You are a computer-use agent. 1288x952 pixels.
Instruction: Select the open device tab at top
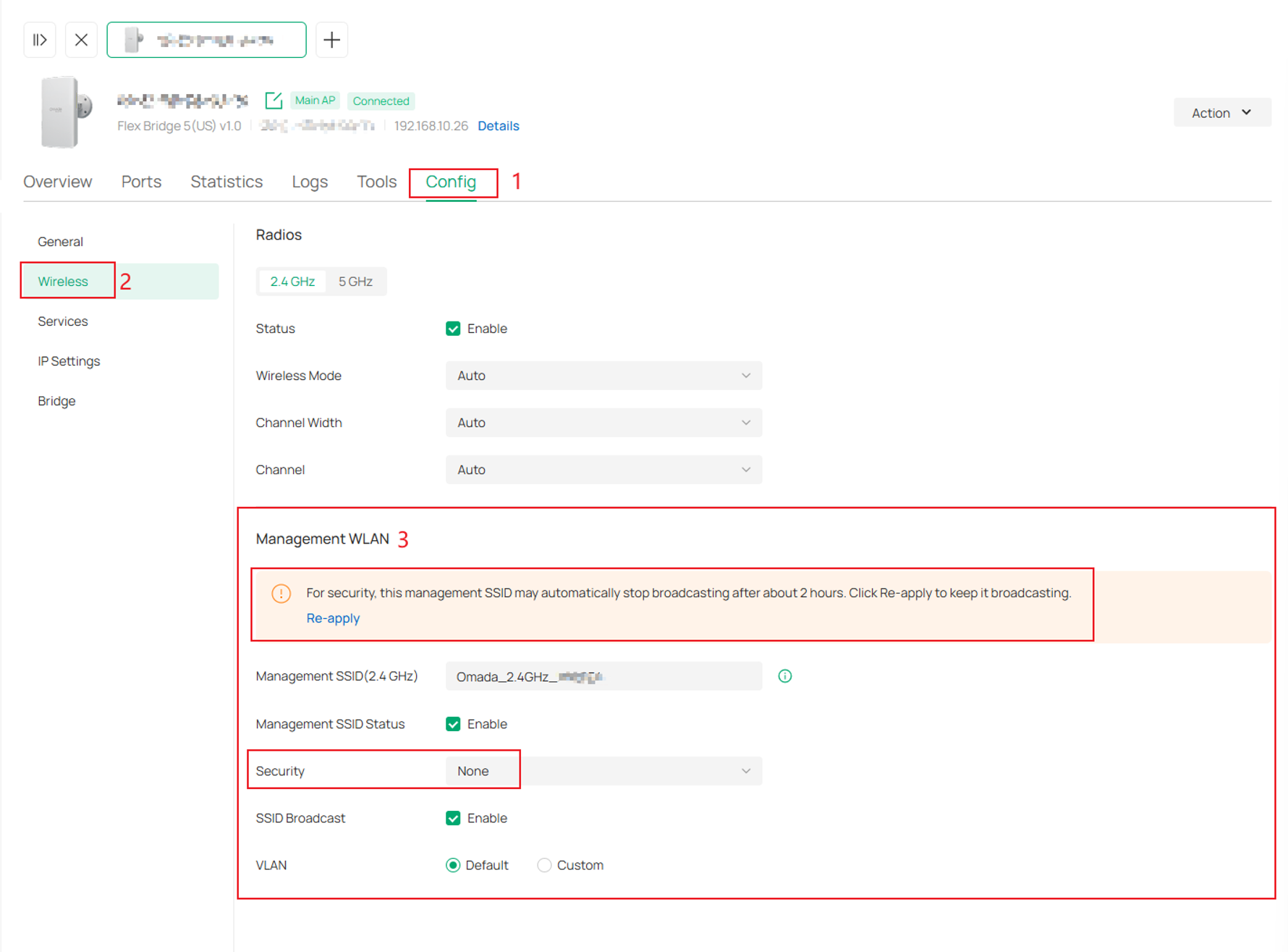[206, 40]
